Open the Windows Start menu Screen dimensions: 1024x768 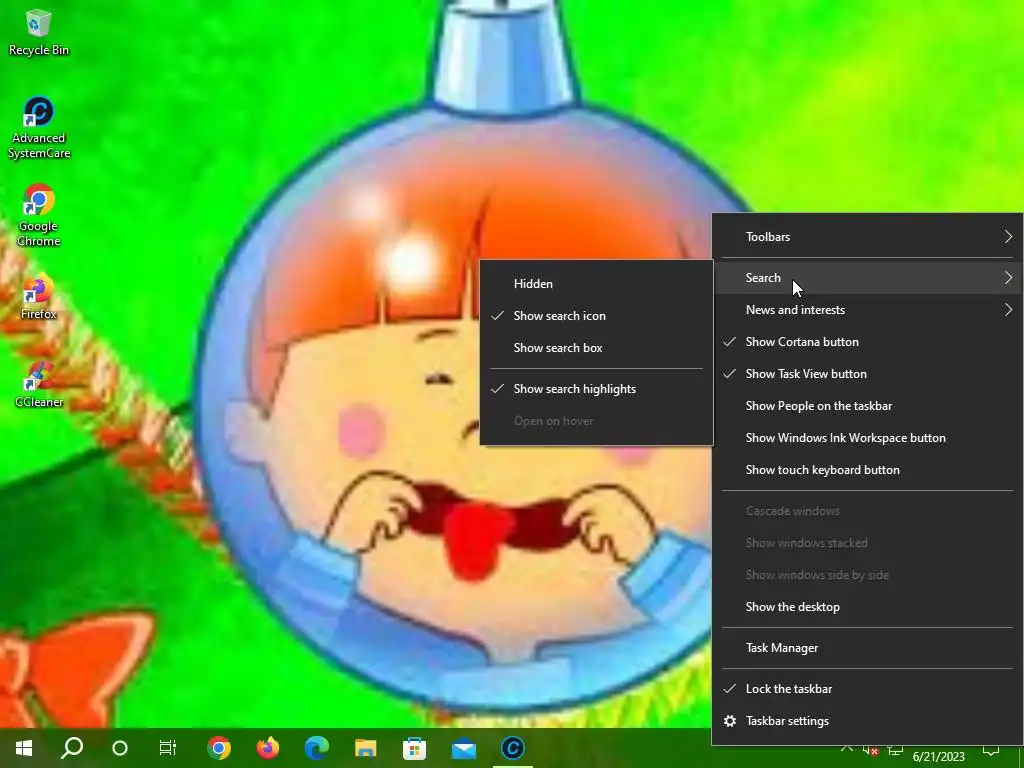[24, 748]
